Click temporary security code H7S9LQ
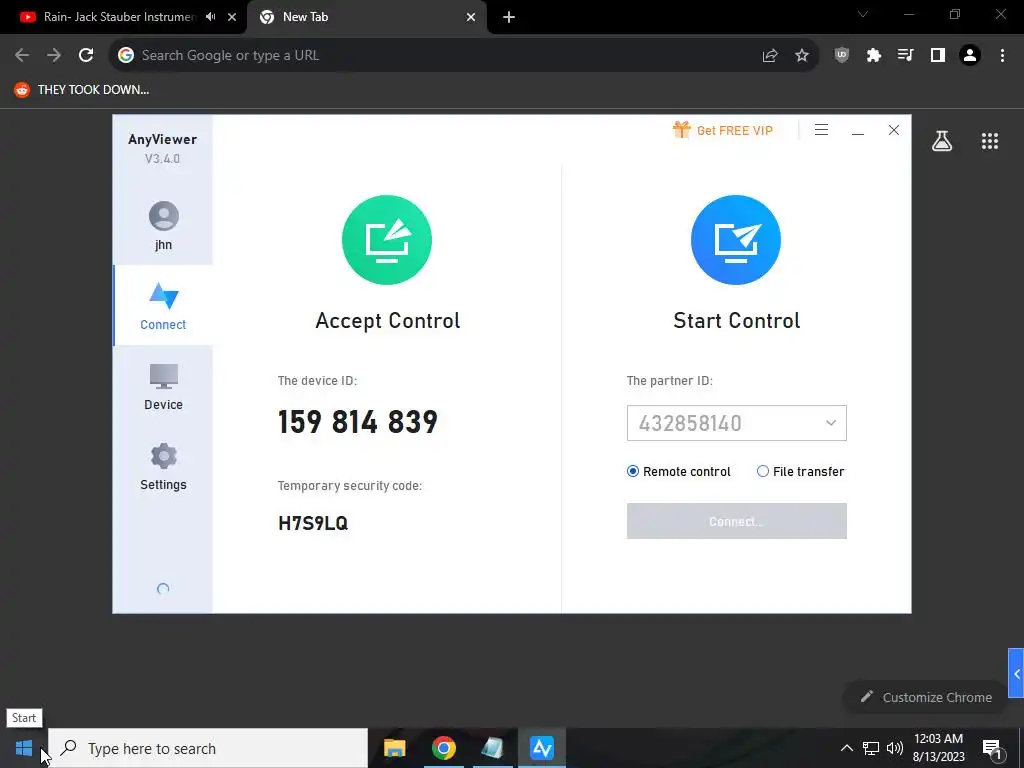The width and height of the screenshot is (1024, 768). (x=313, y=523)
